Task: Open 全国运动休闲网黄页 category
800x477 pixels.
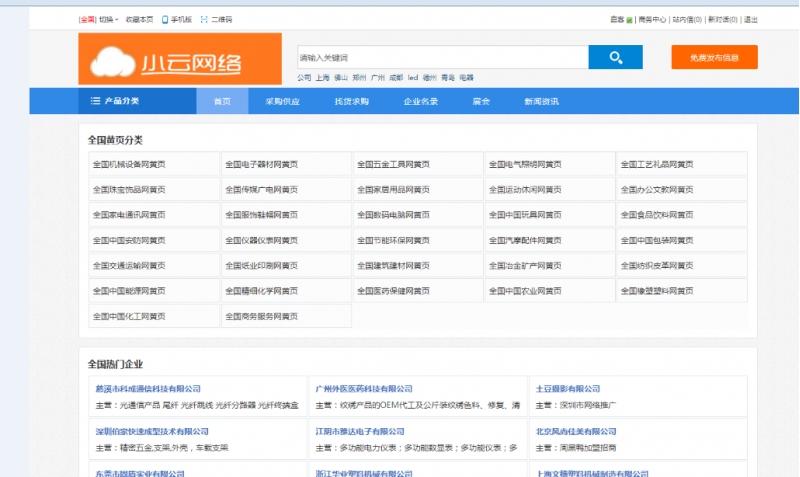Action: click(x=525, y=189)
